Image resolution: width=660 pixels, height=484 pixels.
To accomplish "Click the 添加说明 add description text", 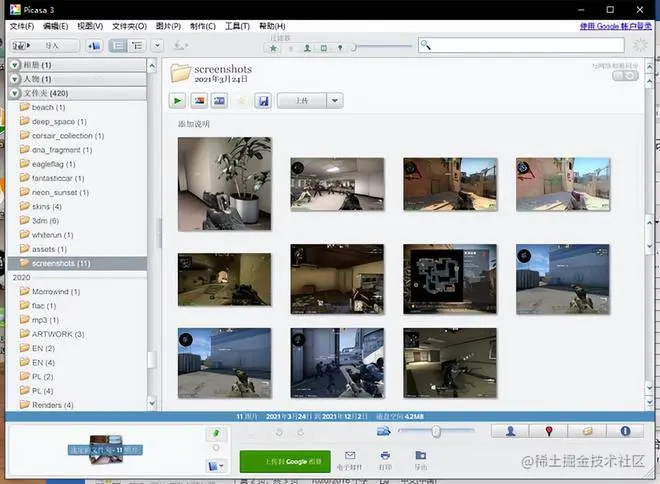I will click(x=194, y=124).
